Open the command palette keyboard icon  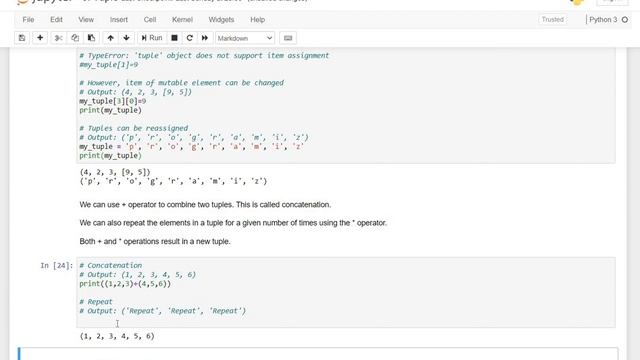[288, 38]
